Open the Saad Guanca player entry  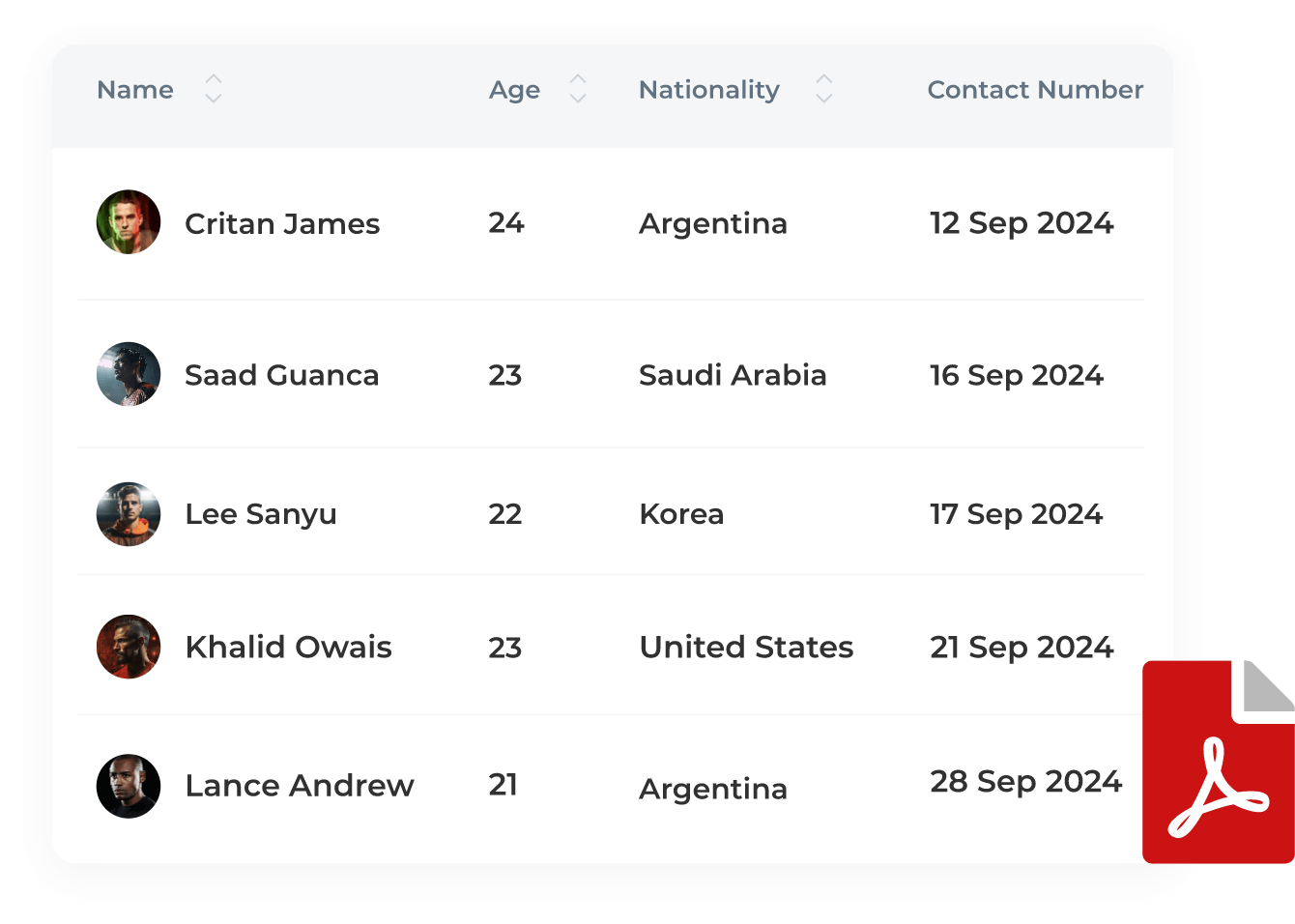(x=281, y=375)
